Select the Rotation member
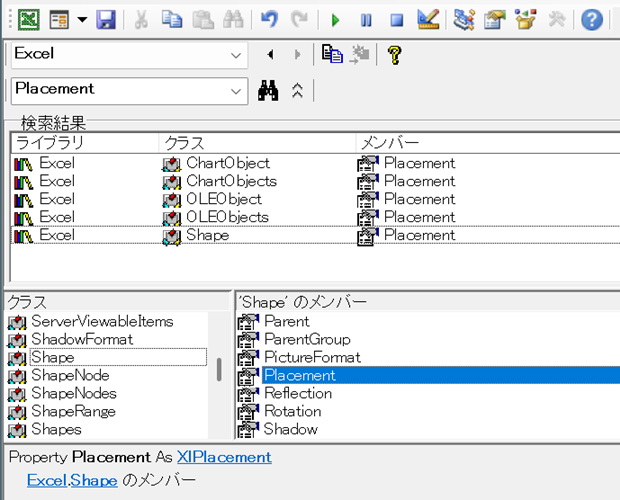Image resolution: width=620 pixels, height=500 pixels. pyautogui.click(x=429, y=411)
